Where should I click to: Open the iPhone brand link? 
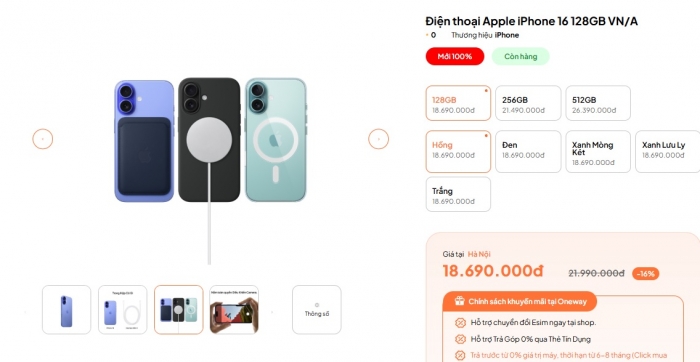point(507,35)
